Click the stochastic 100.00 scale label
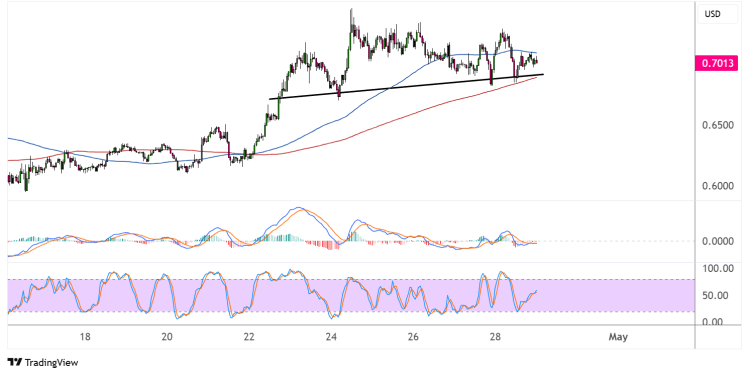Screen dimensions: 749x375 (x=717, y=268)
